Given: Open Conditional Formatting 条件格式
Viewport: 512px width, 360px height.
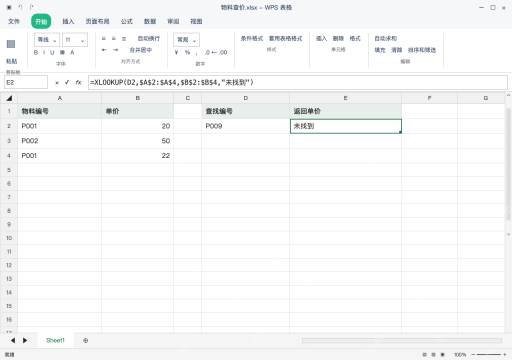Looking at the screenshot, I should pos(252,39).
